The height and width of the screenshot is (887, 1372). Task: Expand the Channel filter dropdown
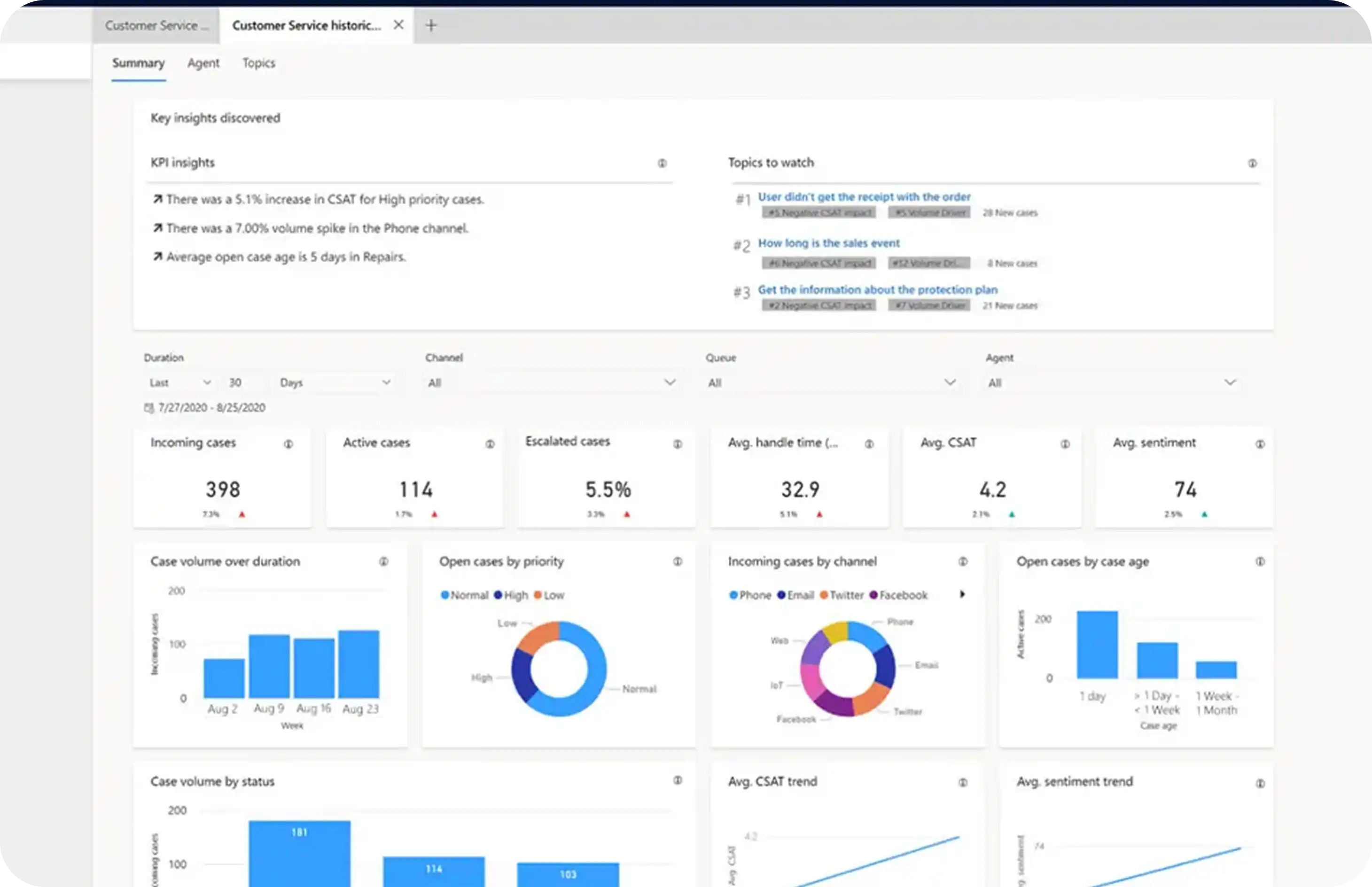pyautogui.click(x=669, y=382)
